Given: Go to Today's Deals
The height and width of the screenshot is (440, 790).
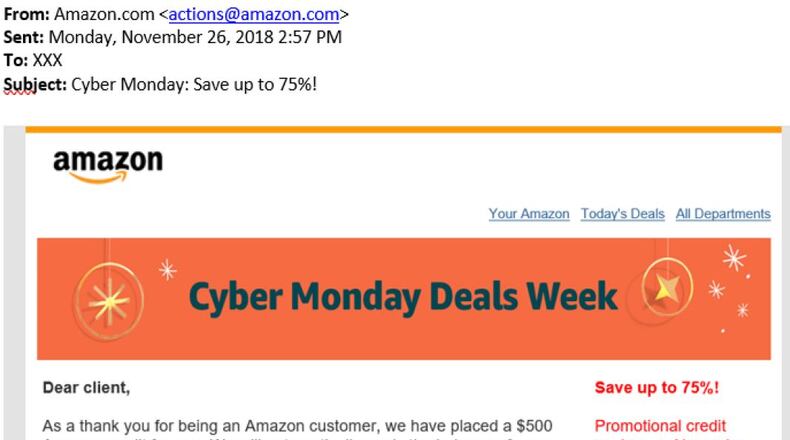Looking at the screenshot, I should pyautogui.click(x=622, y=214).
